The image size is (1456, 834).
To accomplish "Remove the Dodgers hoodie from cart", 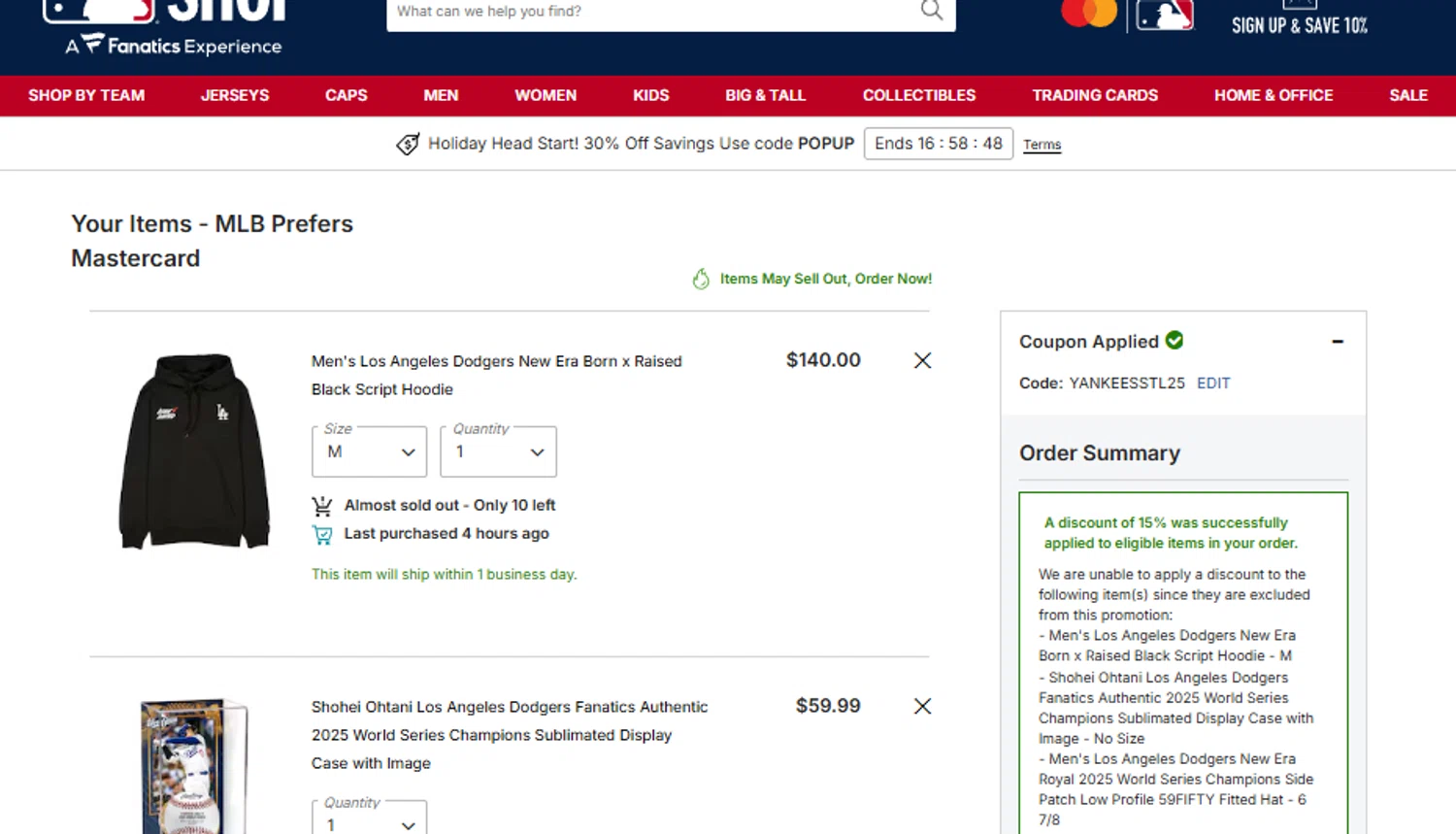I will point(922,360).
